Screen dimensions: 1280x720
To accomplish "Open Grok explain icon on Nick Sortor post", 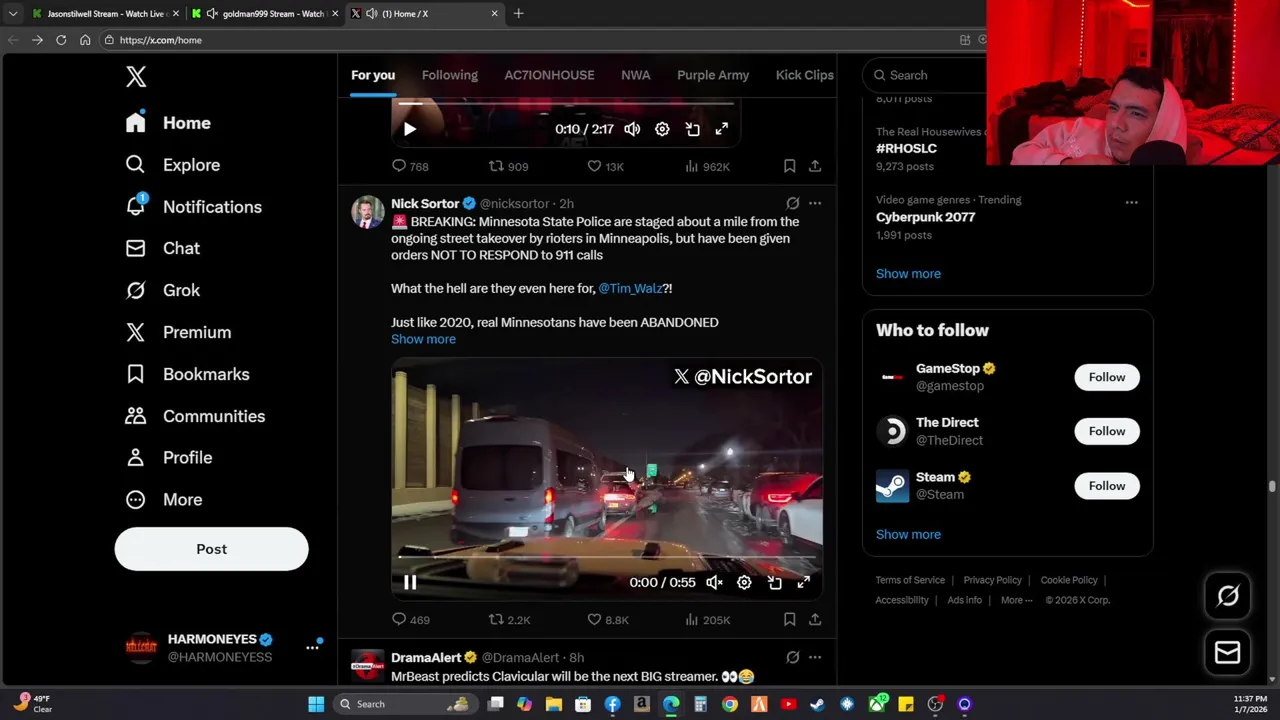I will (792, 203).
